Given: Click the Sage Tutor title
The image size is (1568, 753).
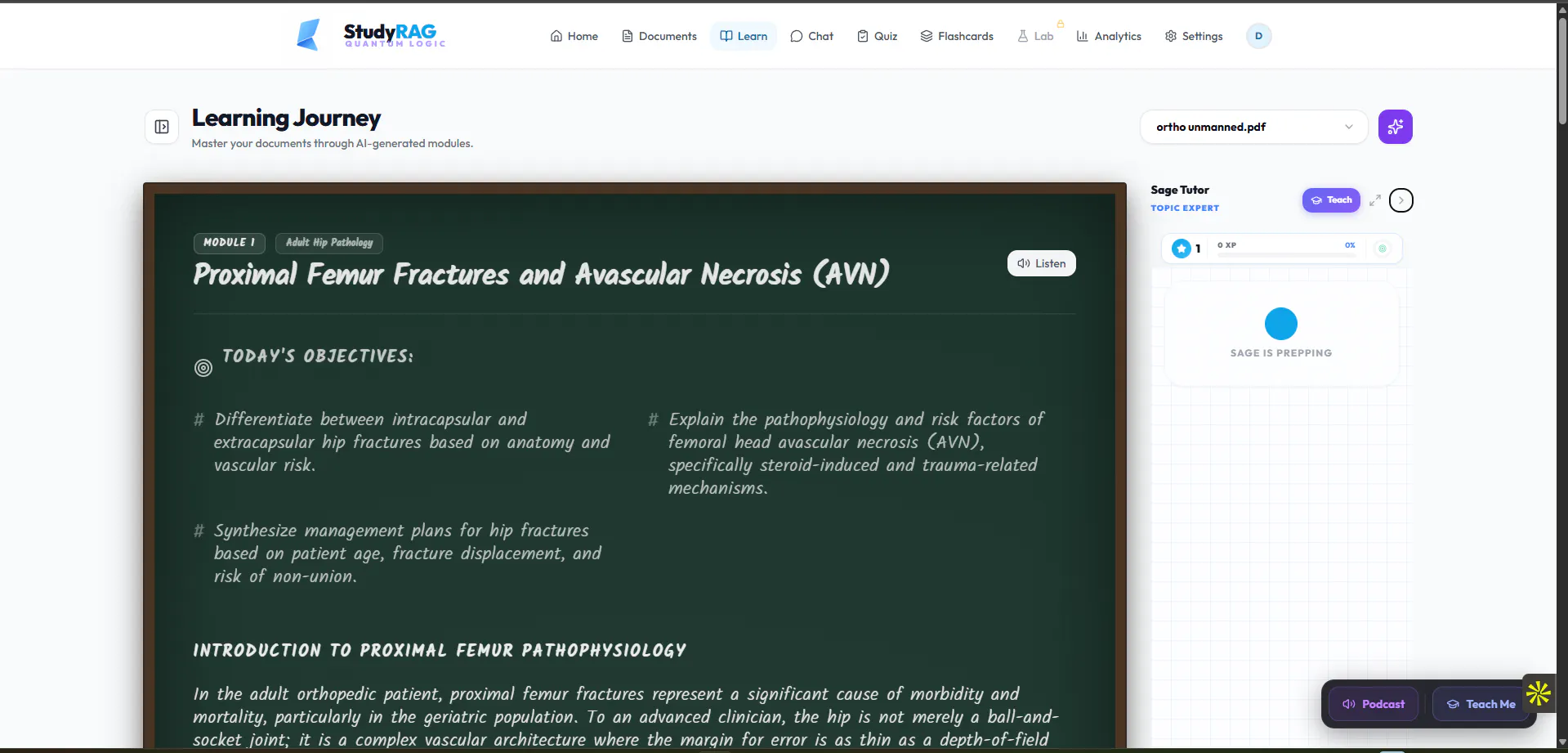Looking at the screenshot, I should (1180, 190).
